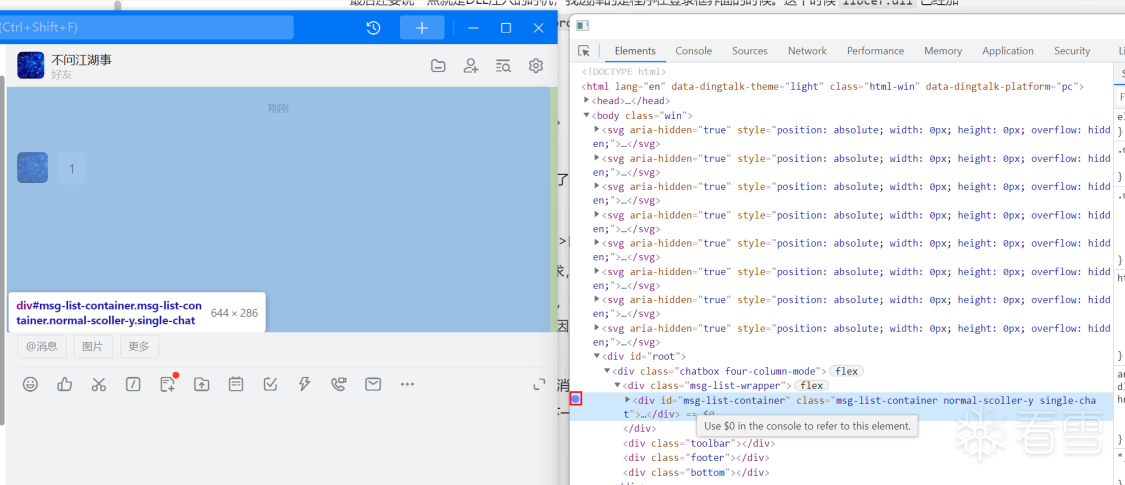The image size is (1125, 485).
Task: Expand the head element node
Action: pos(587,100)
